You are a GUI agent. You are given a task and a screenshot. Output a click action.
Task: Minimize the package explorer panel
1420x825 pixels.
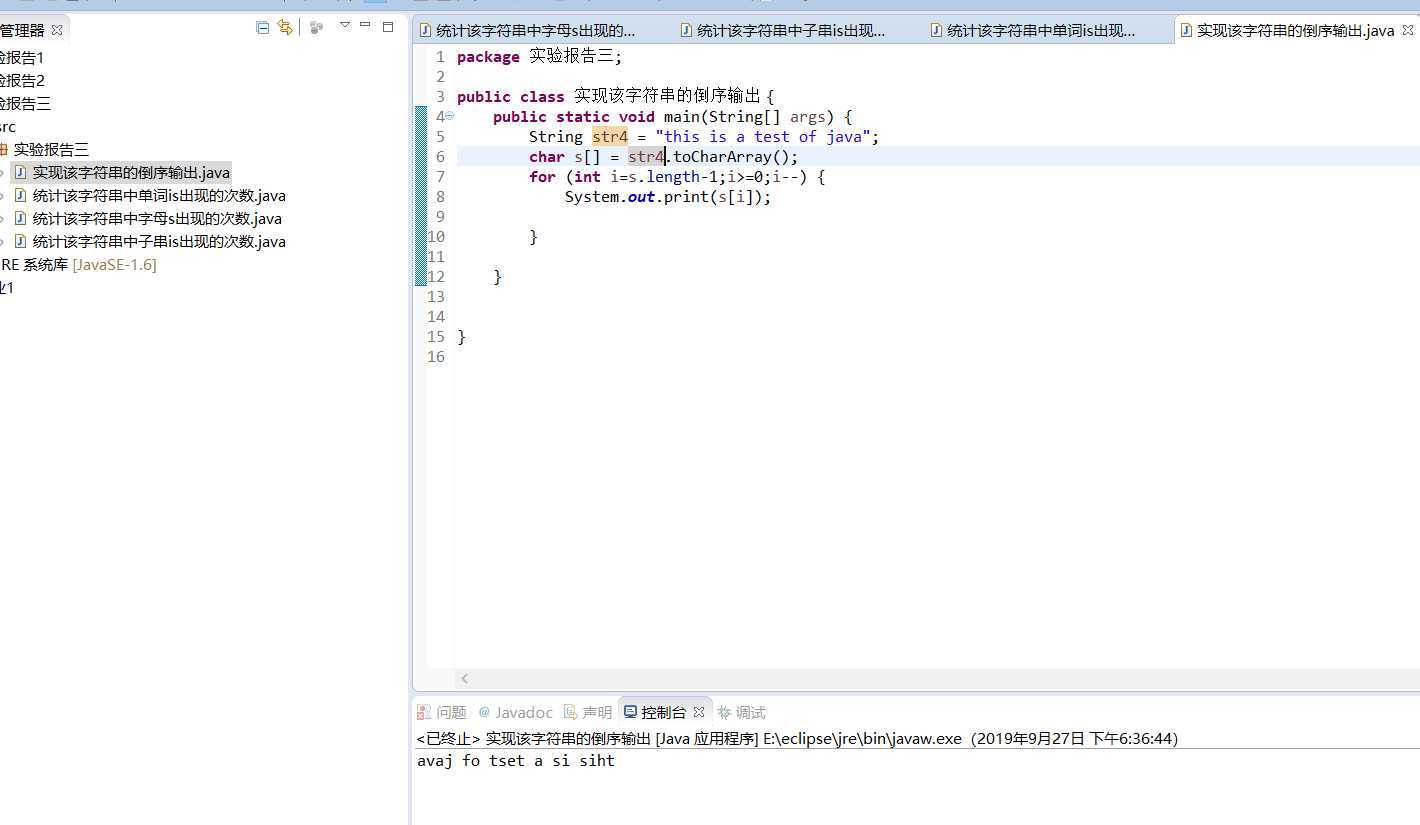(x=366, y=26)
